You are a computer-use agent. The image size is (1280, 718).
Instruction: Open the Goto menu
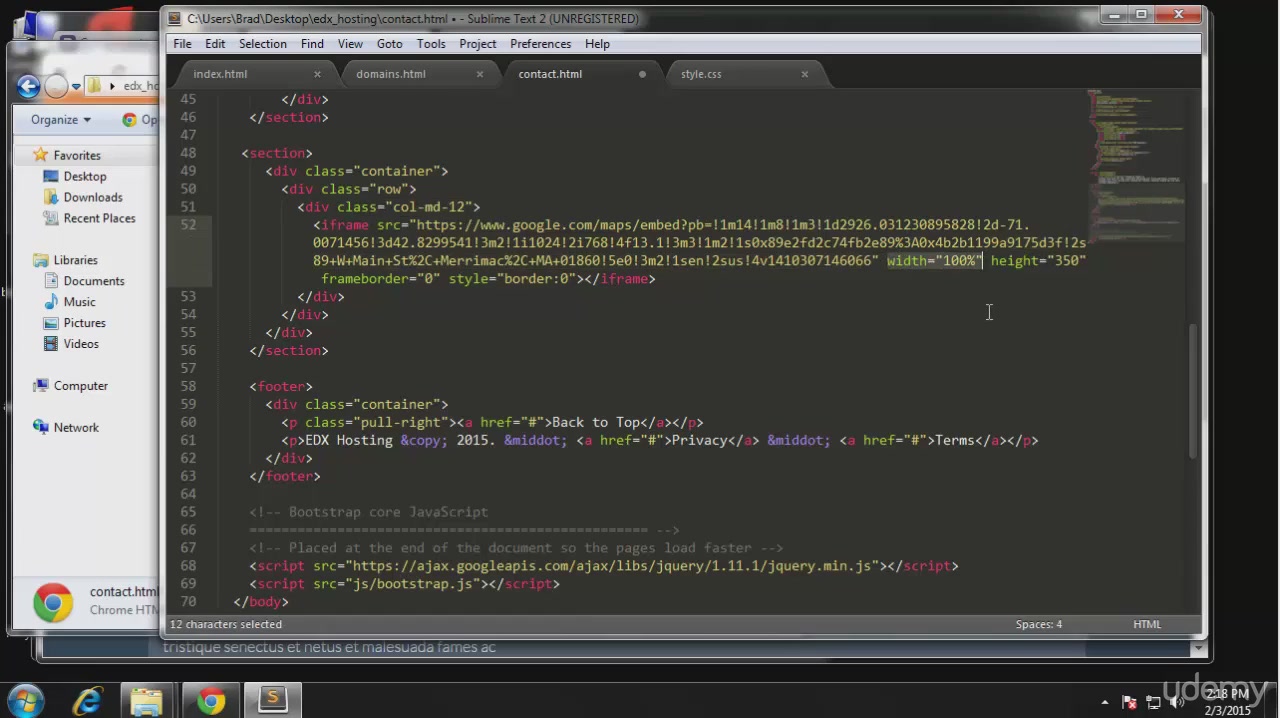click(389, 44)
